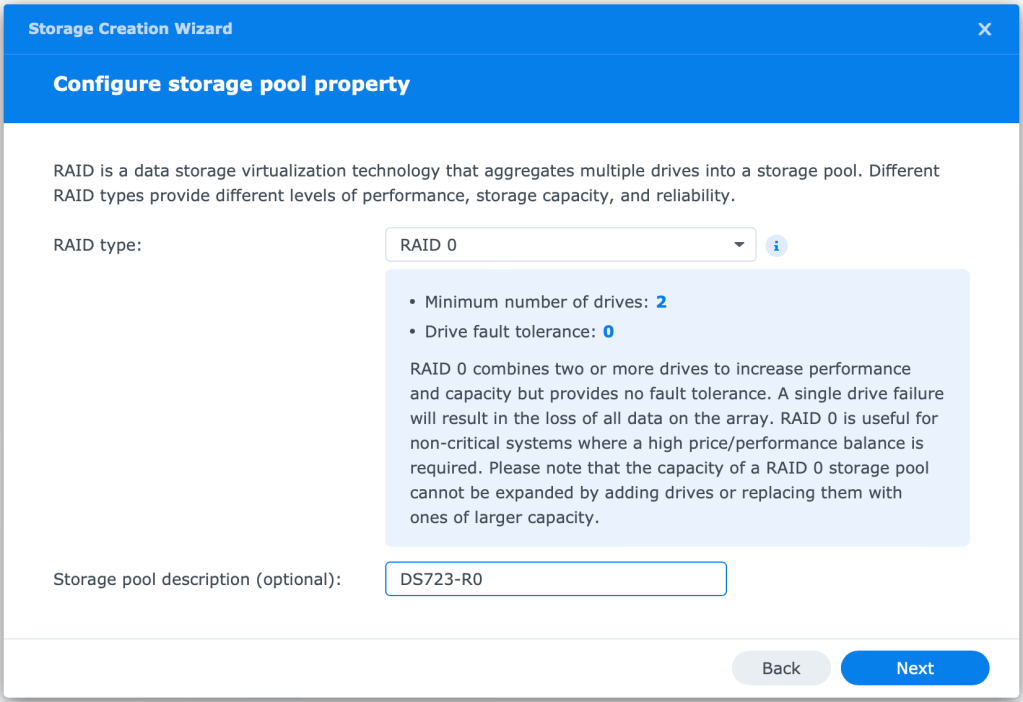Click the storage pool description (optional) label
1023x702 pixels.
pyautogui.click(x=197, y=579)
